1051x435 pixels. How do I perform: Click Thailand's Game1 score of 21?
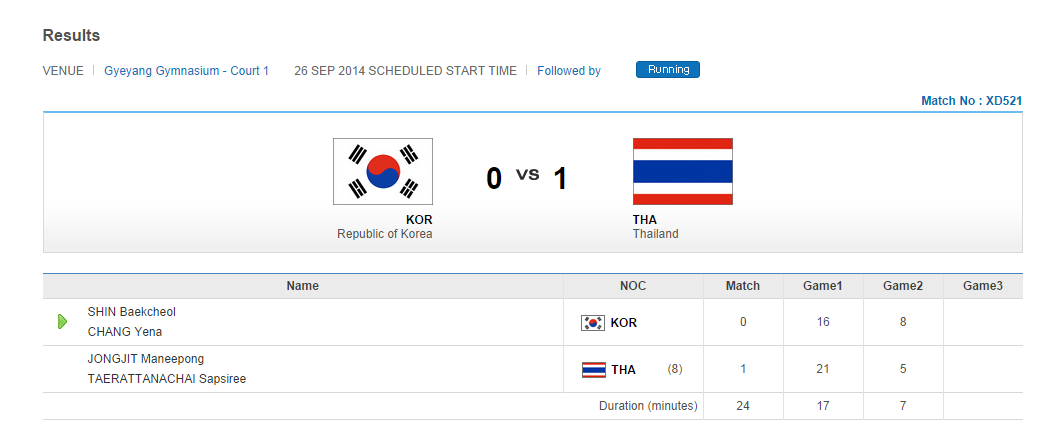pos(822,369)
